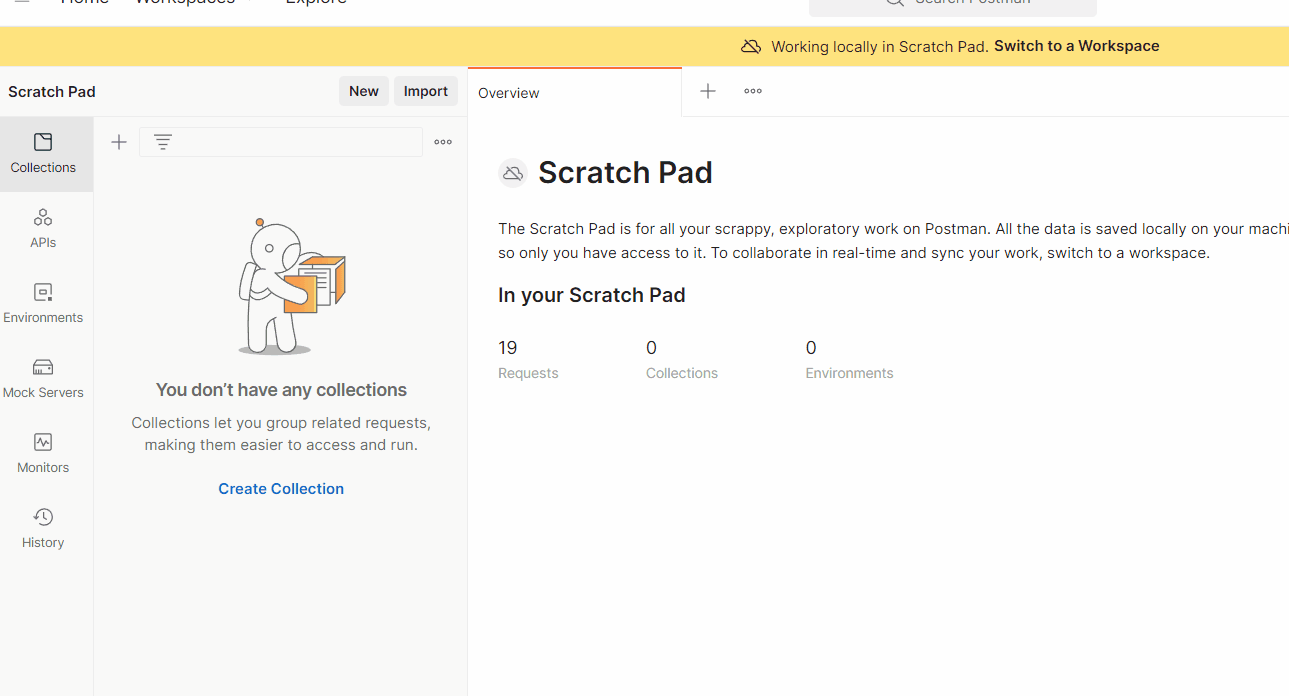The height and width of the screenshot is (696, 1289).
Task: Open the tab bar three-dot options menu
Action: 753,91
